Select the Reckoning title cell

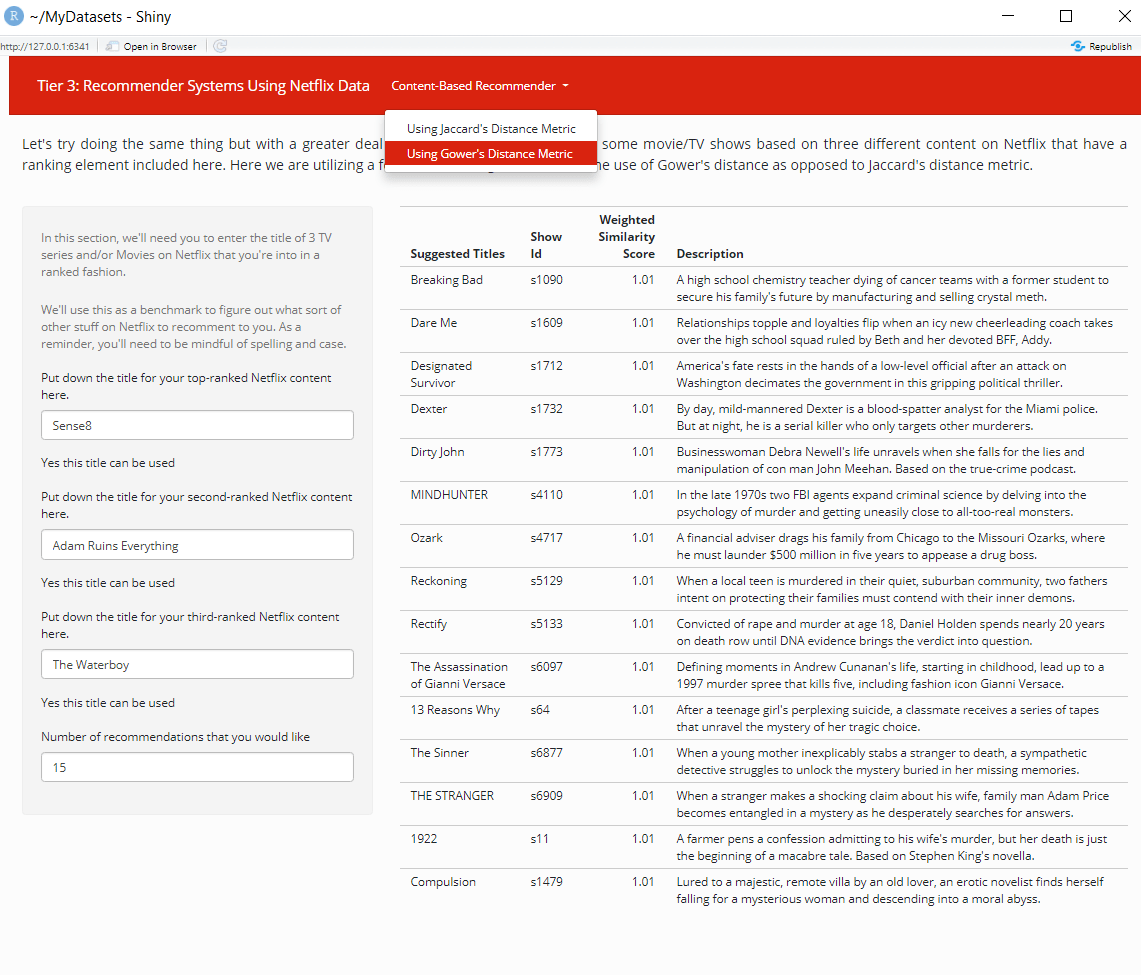[x=439, y=581]
